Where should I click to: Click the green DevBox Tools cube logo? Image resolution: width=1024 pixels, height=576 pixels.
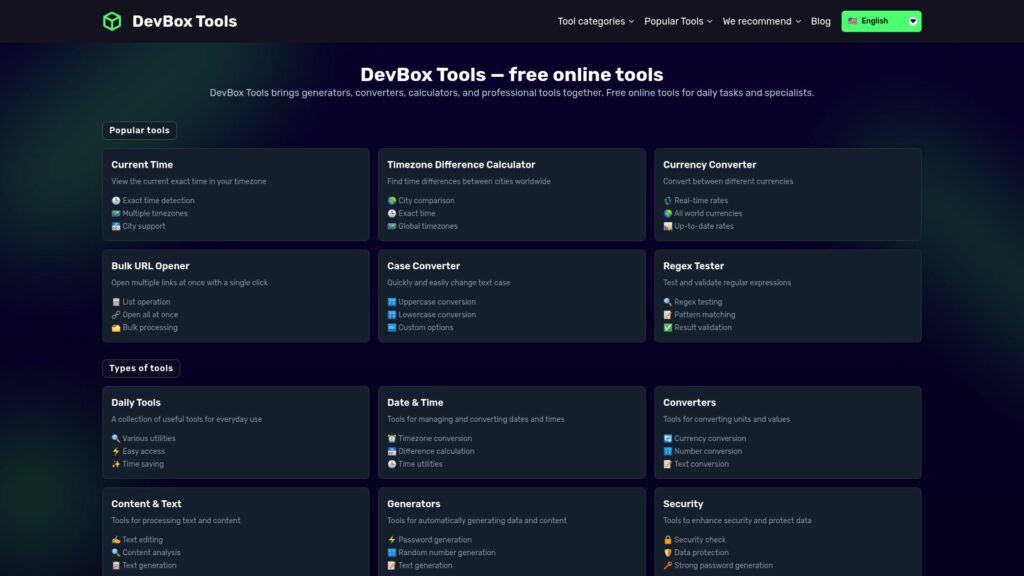tap(110, 20)
